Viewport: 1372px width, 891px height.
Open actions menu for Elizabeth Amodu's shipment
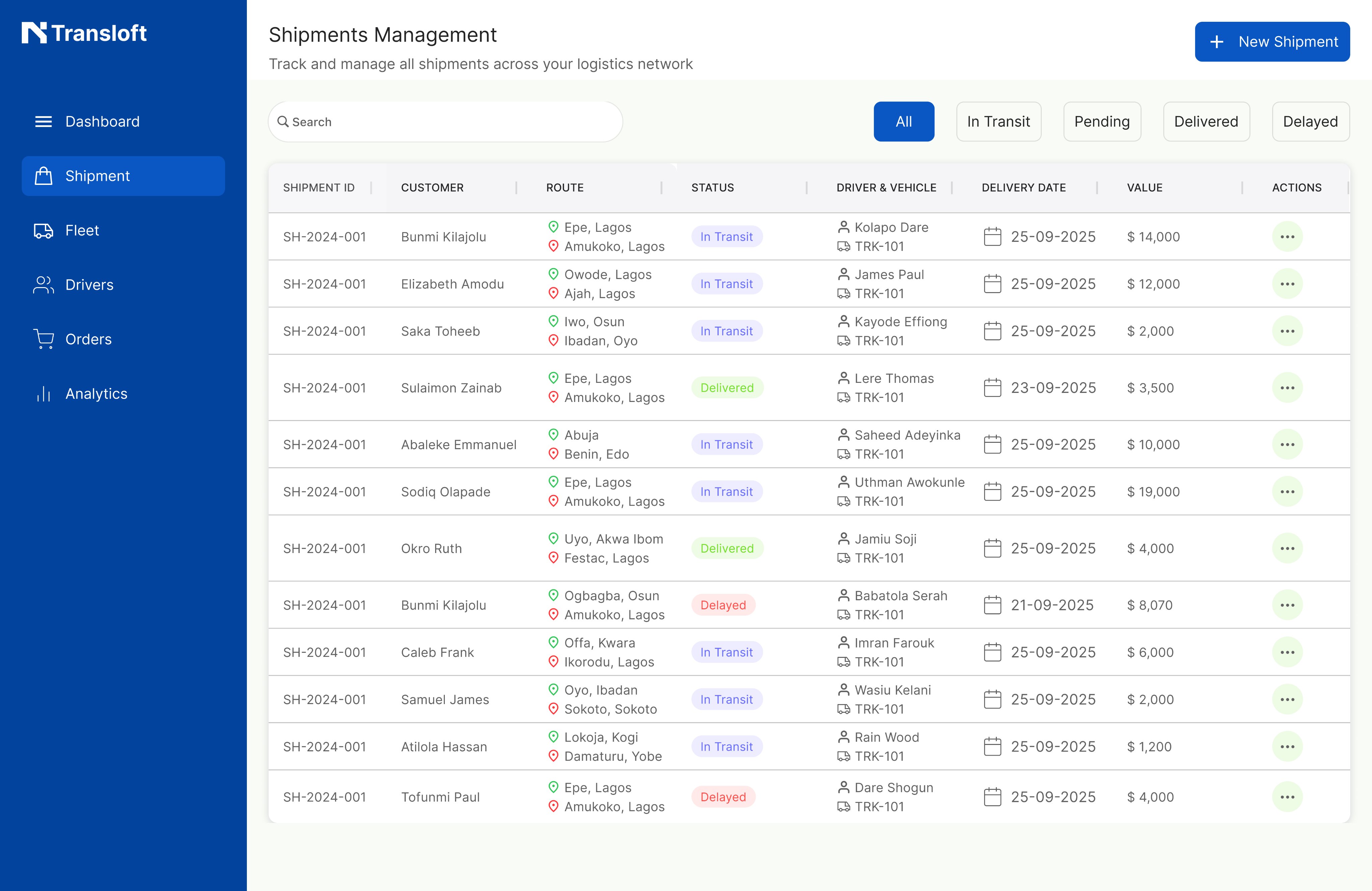pyautogui.click(x=1287, y=284)
